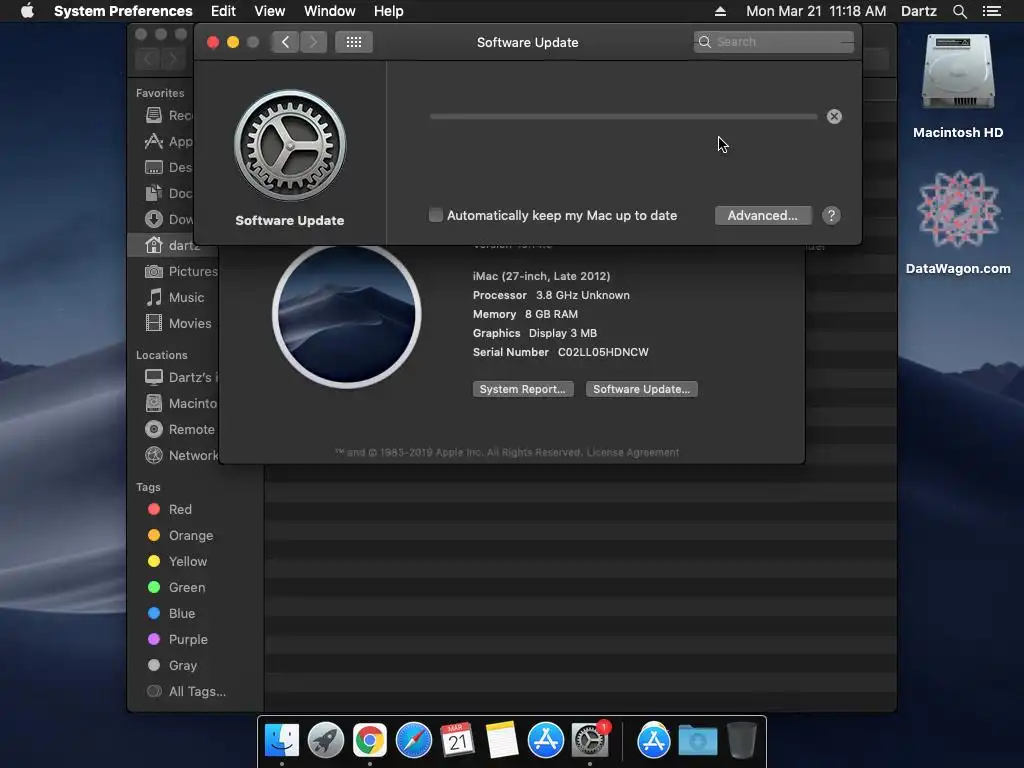Open Trash from the Dock

tap(742, 741)
